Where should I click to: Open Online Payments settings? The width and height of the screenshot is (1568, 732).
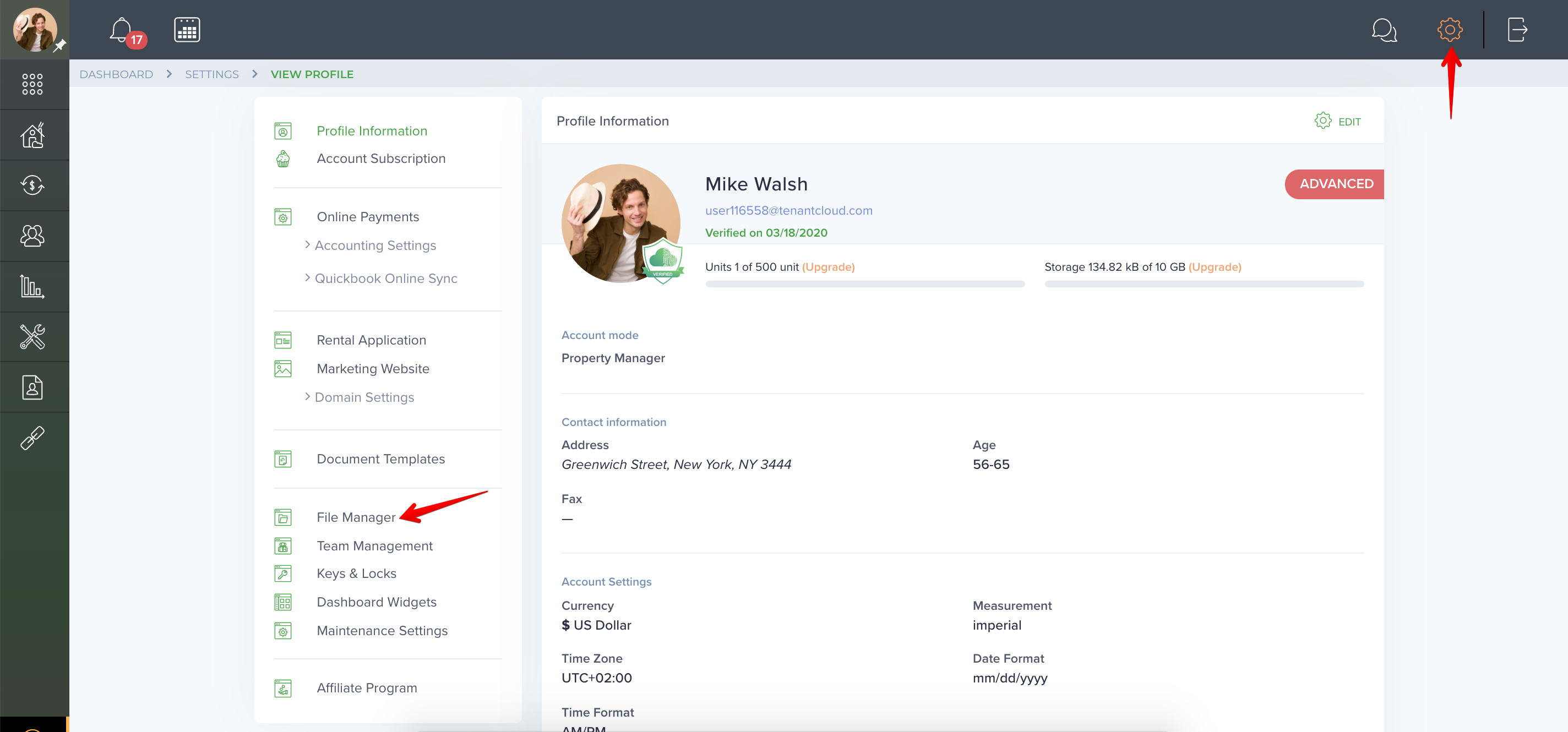(x=368, y=217)
